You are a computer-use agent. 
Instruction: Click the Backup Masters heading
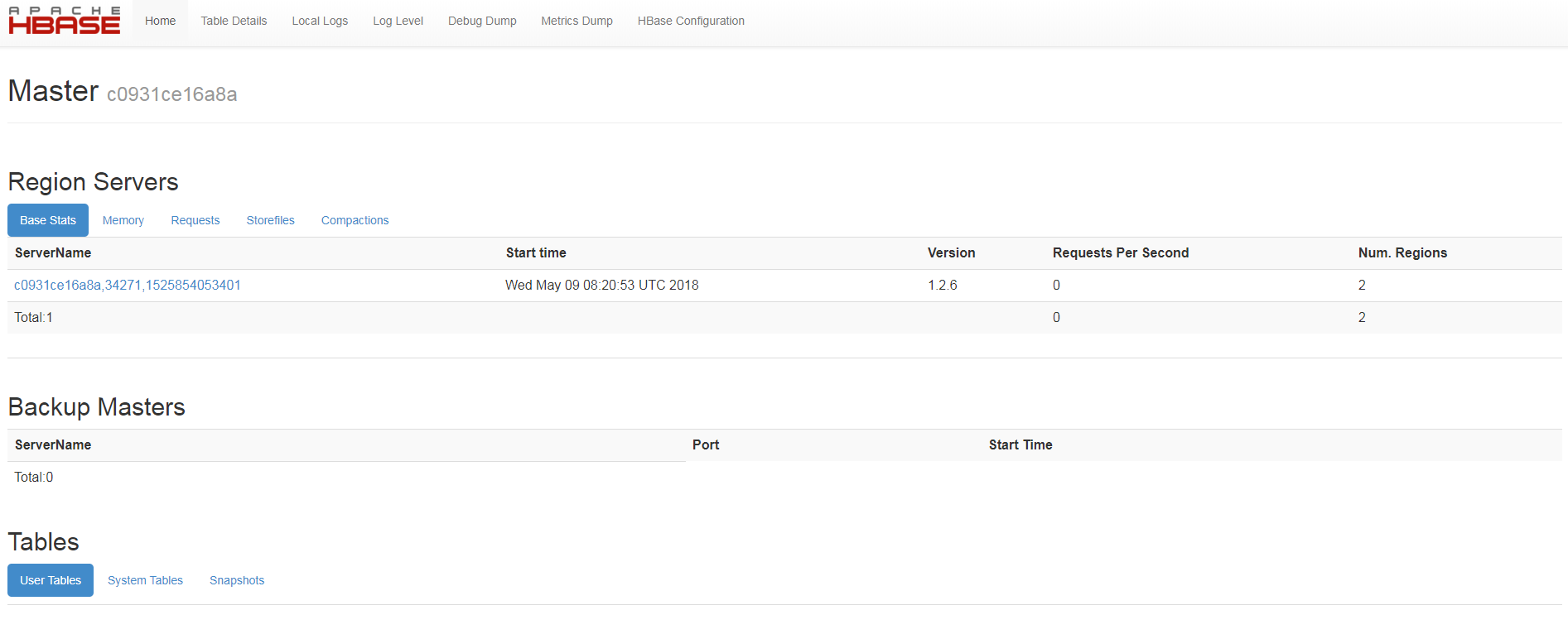click(97, 407)
